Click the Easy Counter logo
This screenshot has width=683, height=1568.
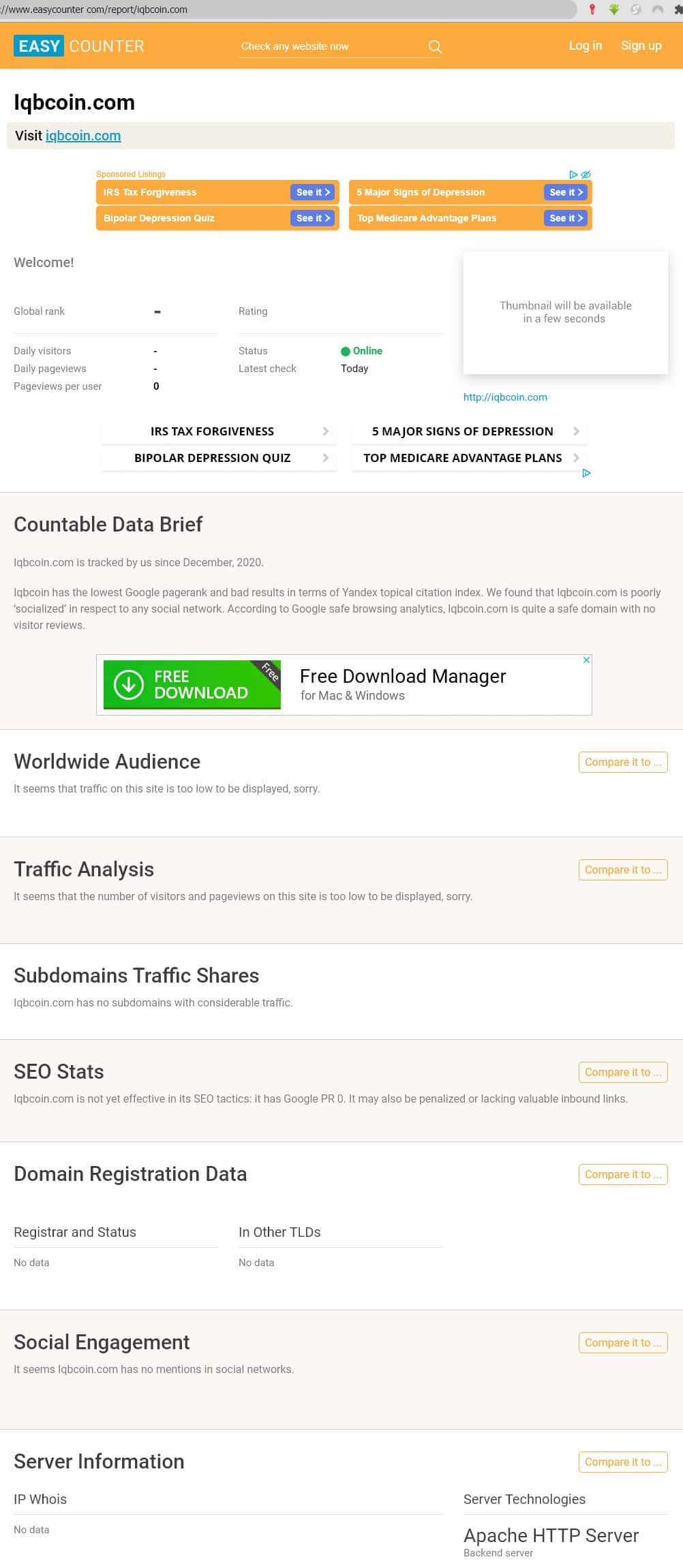tap(79, 46)
